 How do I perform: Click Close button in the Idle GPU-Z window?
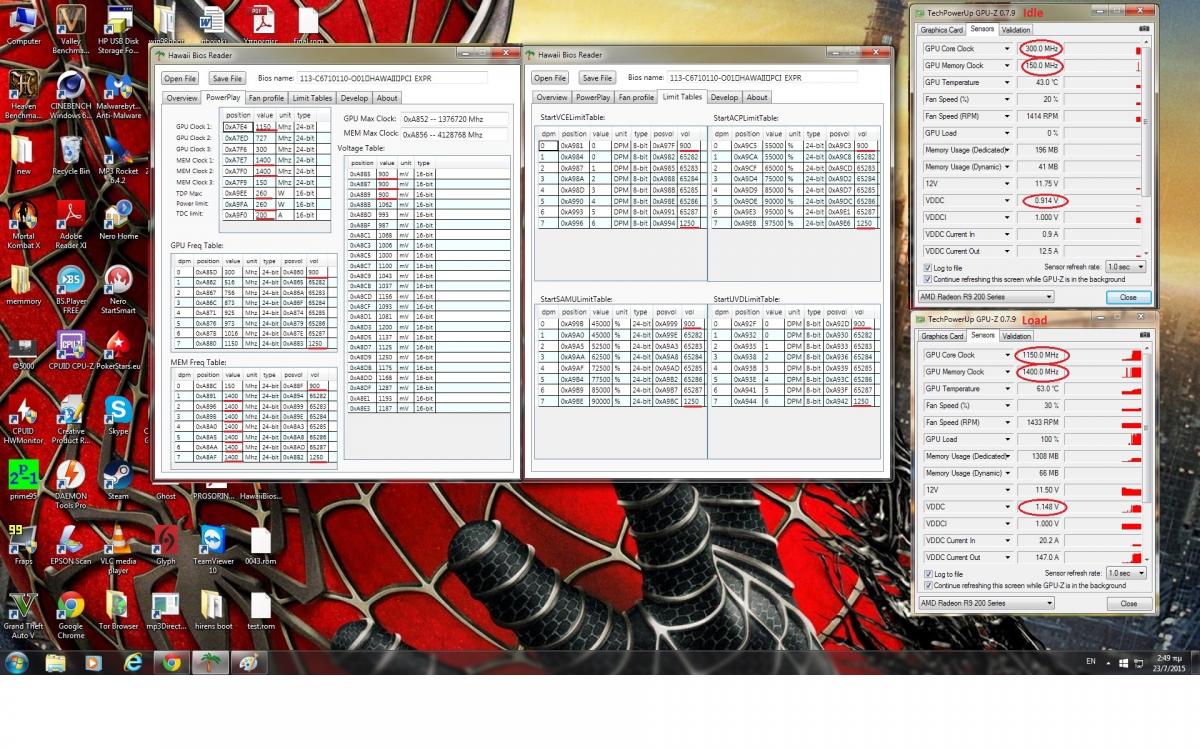pos(1129,297)
